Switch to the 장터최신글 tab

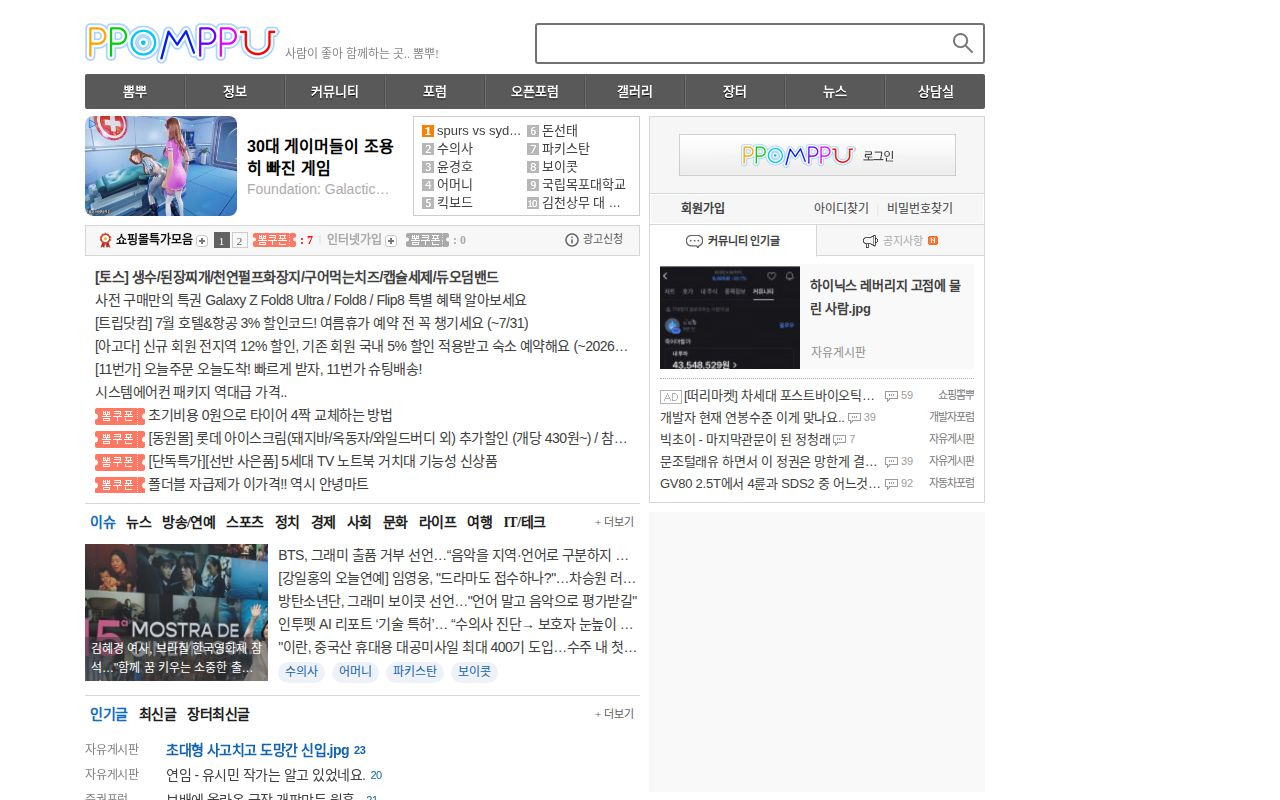click(218, 714)
